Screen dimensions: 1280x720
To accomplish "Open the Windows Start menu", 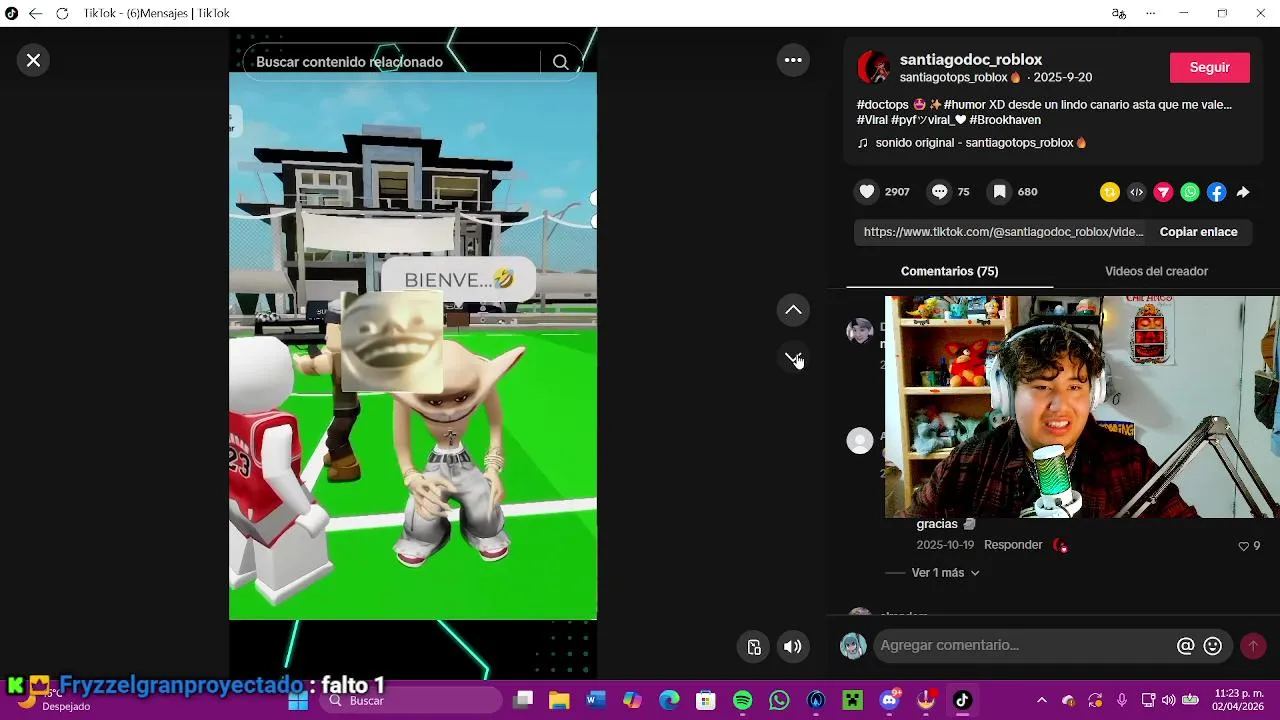I will coord(298,701).
